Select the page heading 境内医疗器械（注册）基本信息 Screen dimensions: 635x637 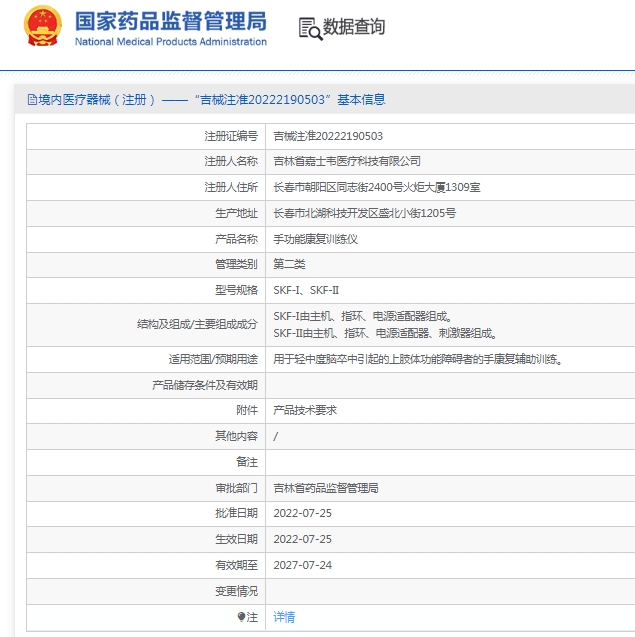click(x=206, y=100)
